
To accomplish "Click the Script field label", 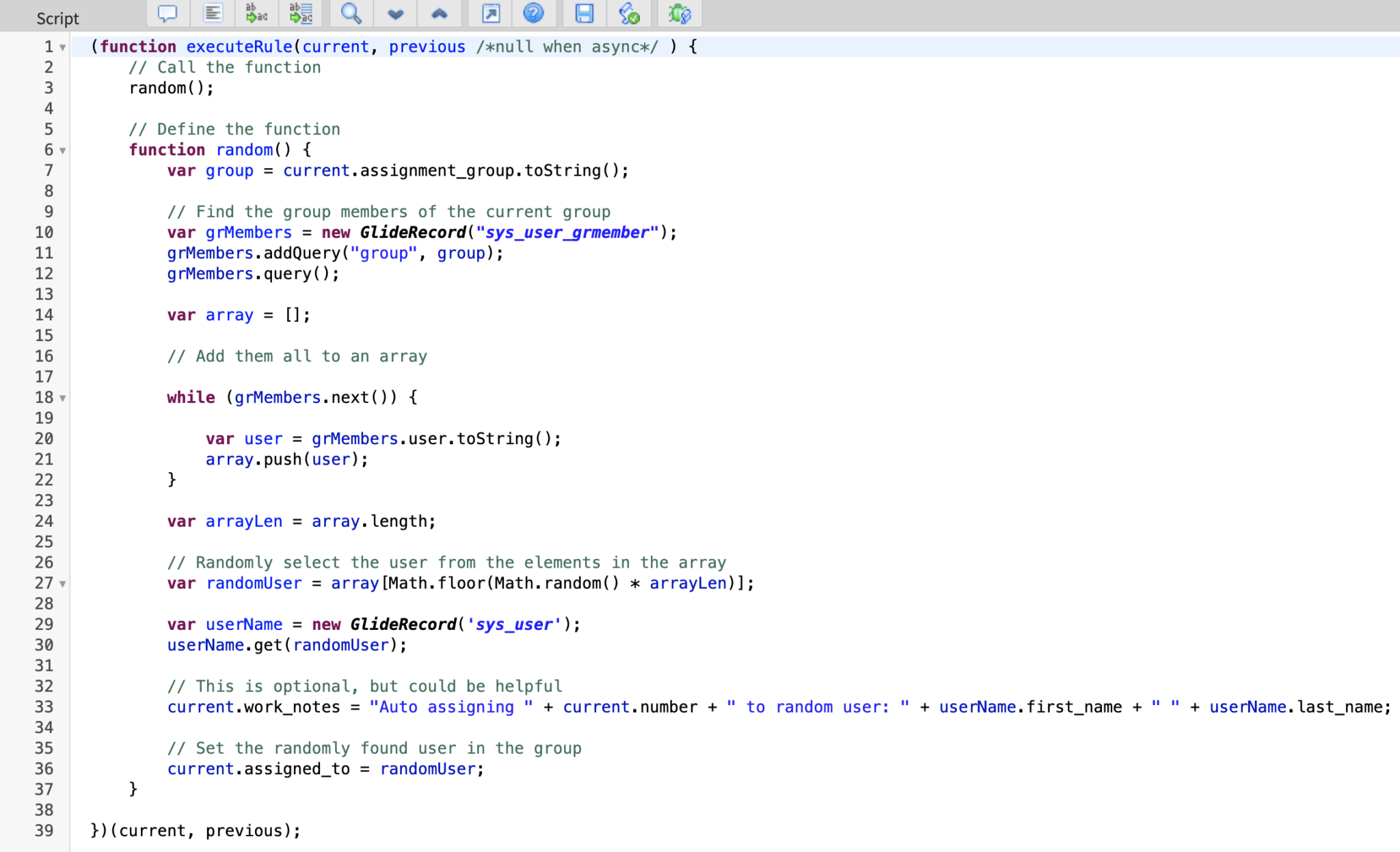I will tap(57, 18).
